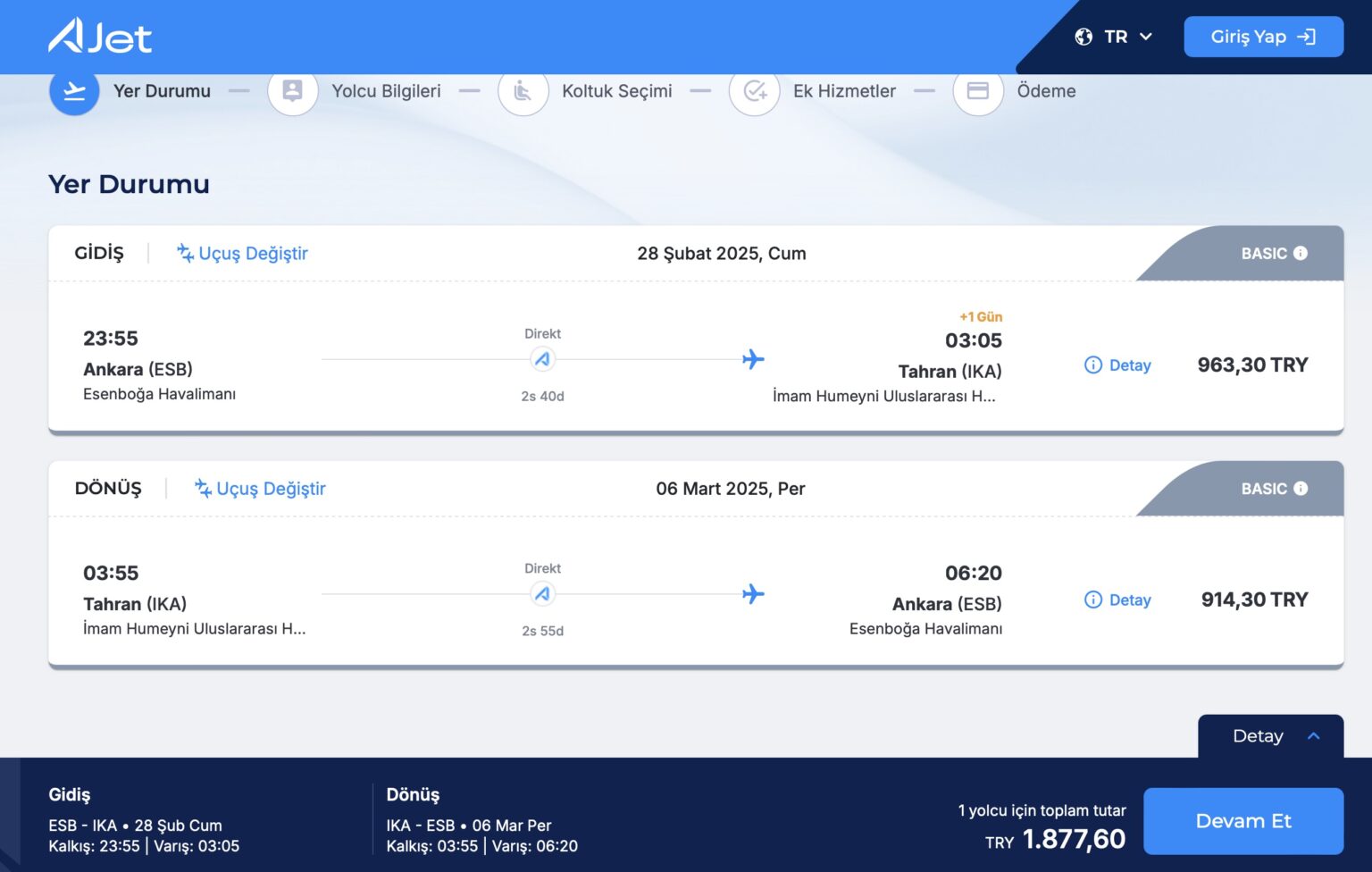1372x872 pixels.
Task: Click info icon on Dönüş BASIC badge
Action: coord(1301,489)
